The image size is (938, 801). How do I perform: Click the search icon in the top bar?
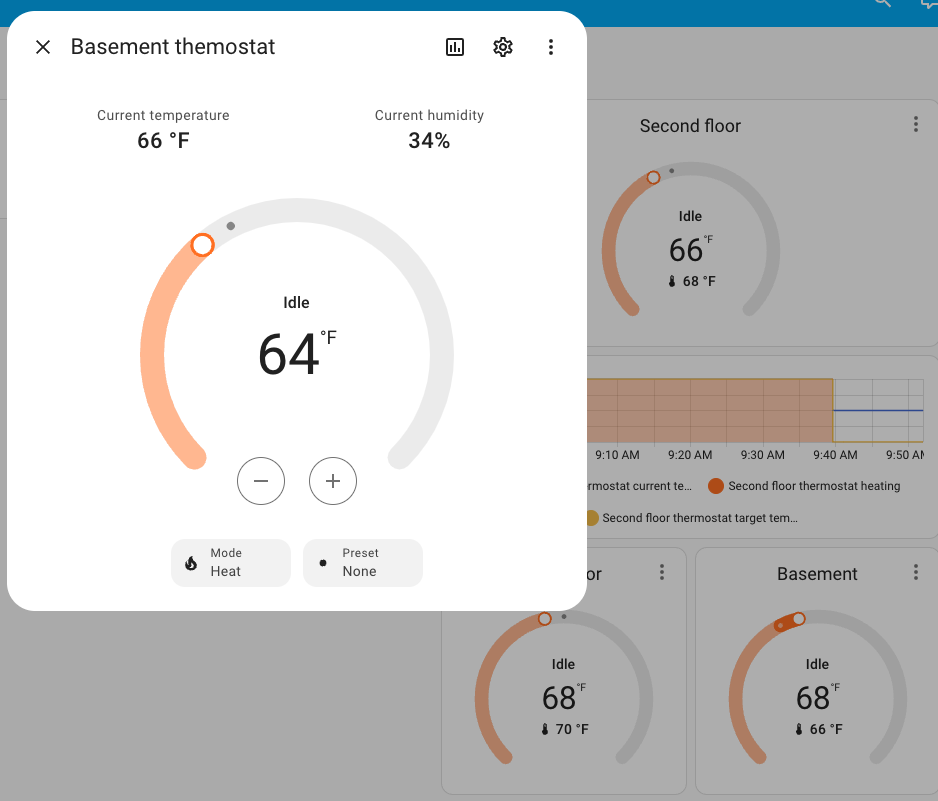[881, 5]
